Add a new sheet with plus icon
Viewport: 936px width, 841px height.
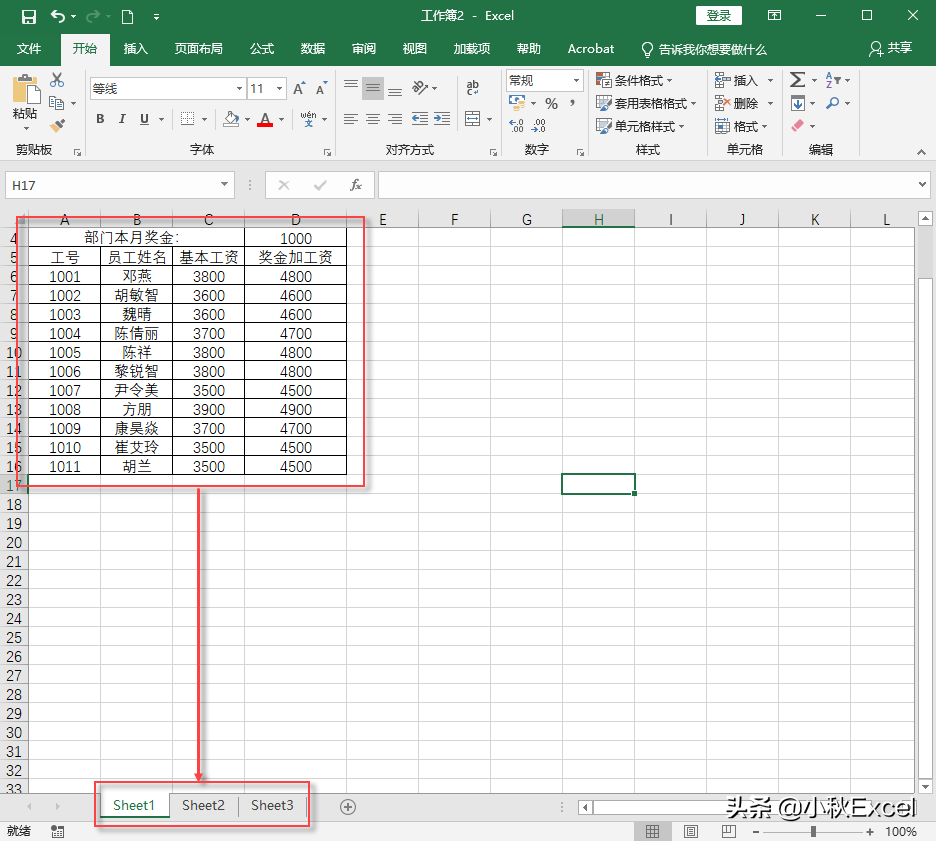tap(348, 807)
